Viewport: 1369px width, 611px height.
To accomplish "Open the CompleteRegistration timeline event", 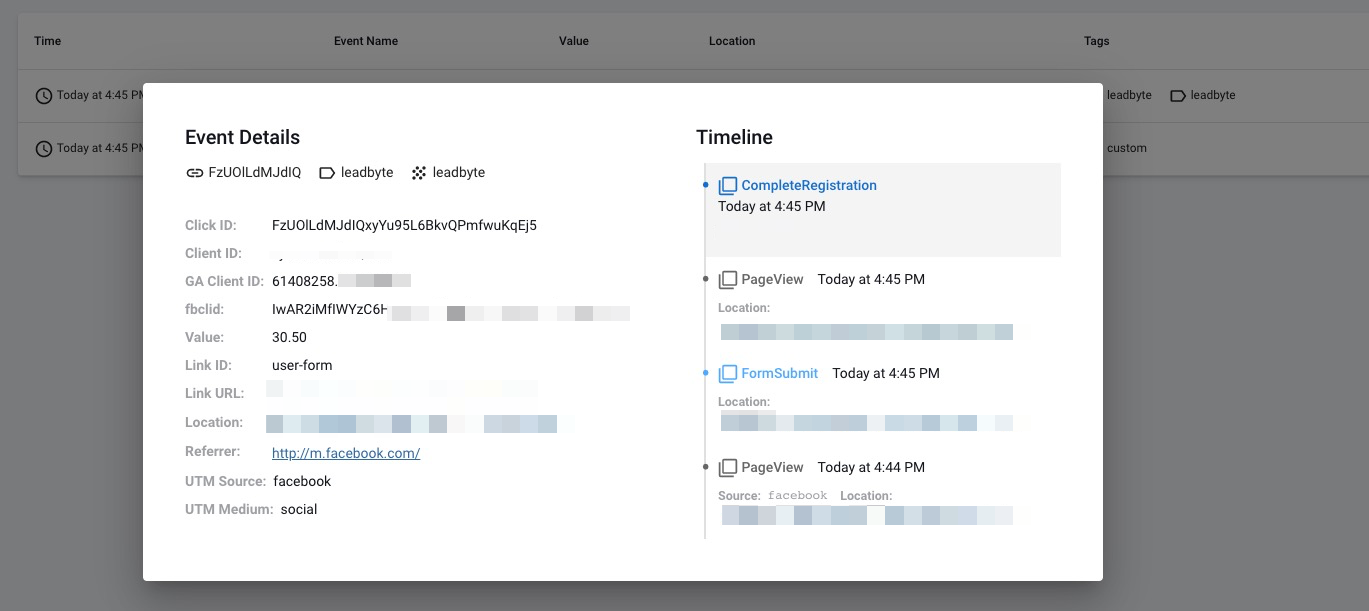I will [809, 186].
